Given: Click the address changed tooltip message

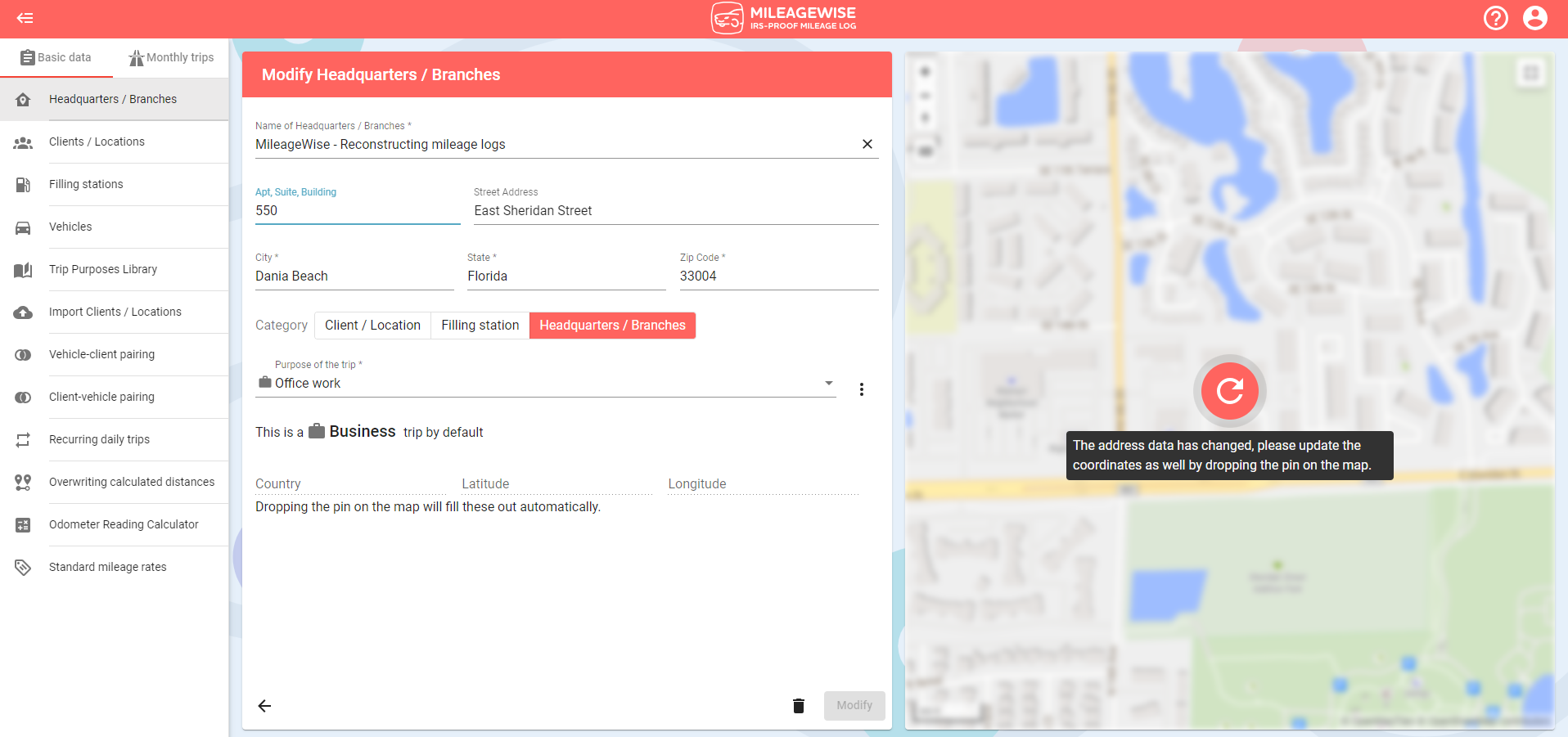Looking at the screenshot, I should (x=1229, y=456).
